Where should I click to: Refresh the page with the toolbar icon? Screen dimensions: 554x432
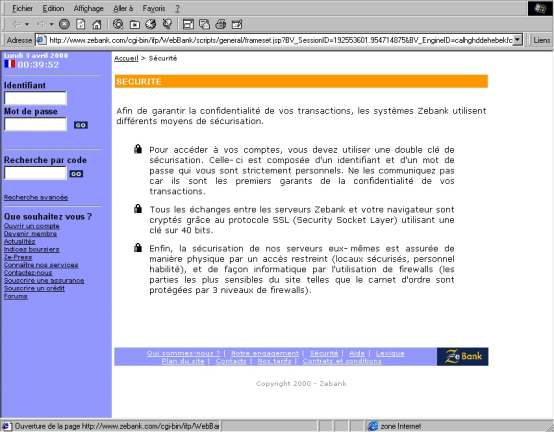81,24
